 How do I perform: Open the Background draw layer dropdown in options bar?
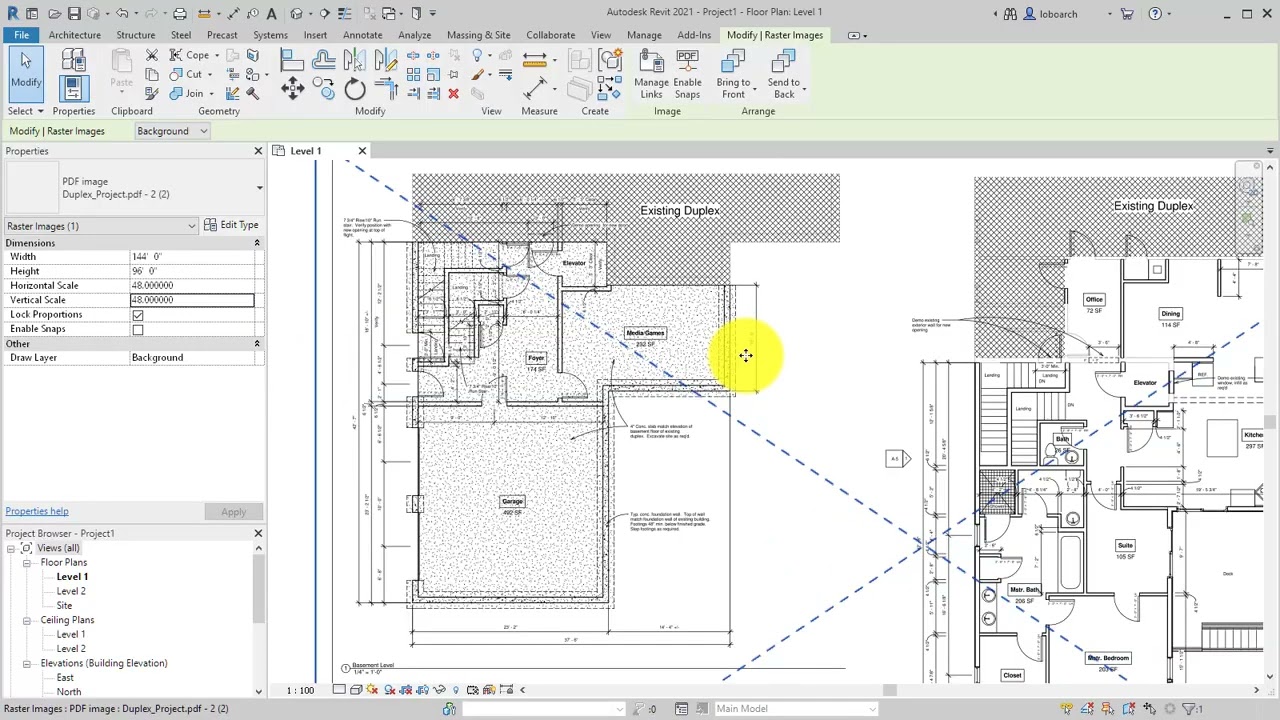coord(172,131)
